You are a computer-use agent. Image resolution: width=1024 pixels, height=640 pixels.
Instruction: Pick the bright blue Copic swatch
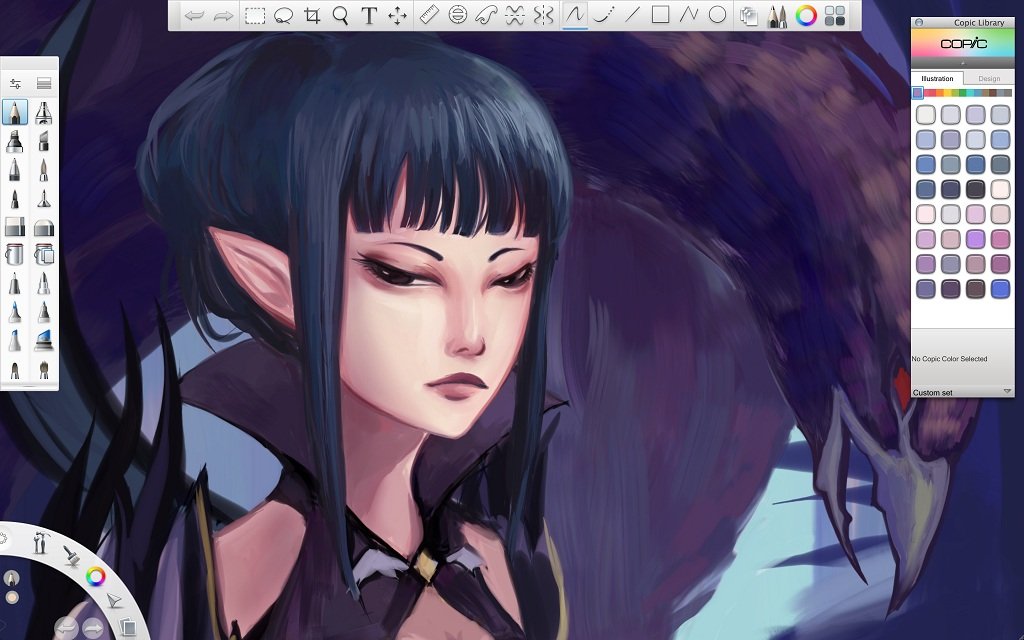[1000, 288]
